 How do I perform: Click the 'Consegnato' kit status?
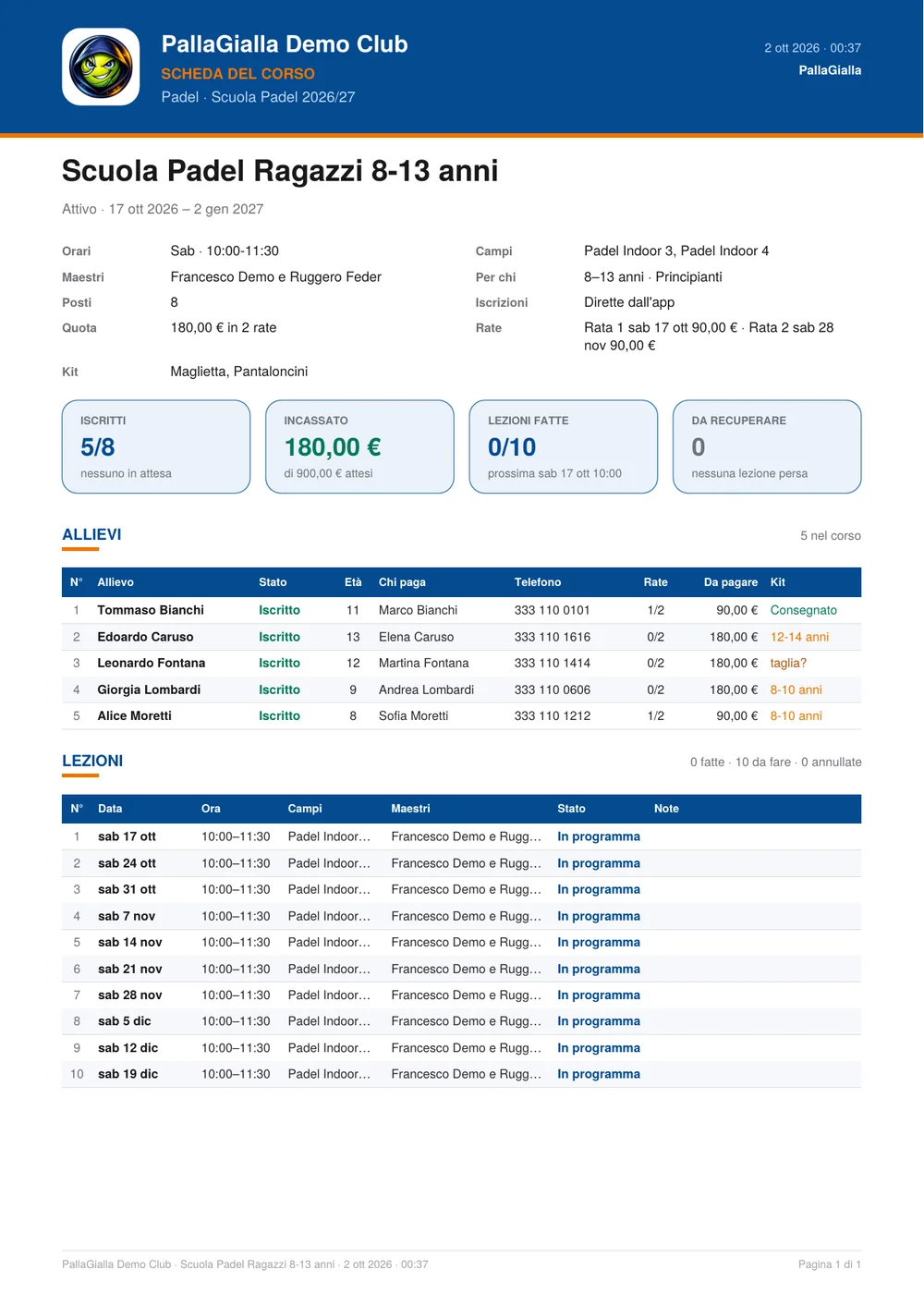click(804, 610)
